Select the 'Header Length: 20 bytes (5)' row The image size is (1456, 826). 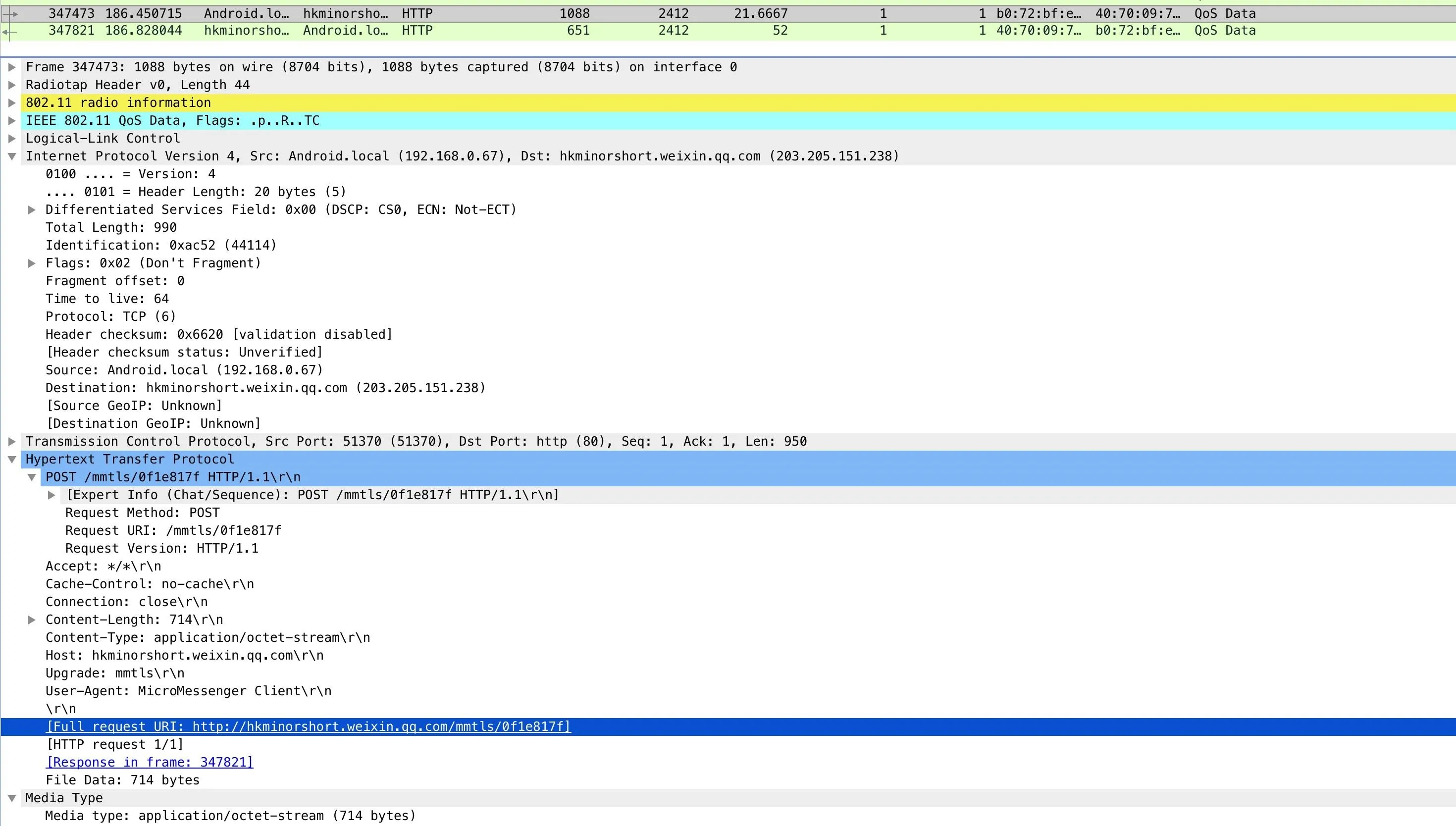pos(196,192)
